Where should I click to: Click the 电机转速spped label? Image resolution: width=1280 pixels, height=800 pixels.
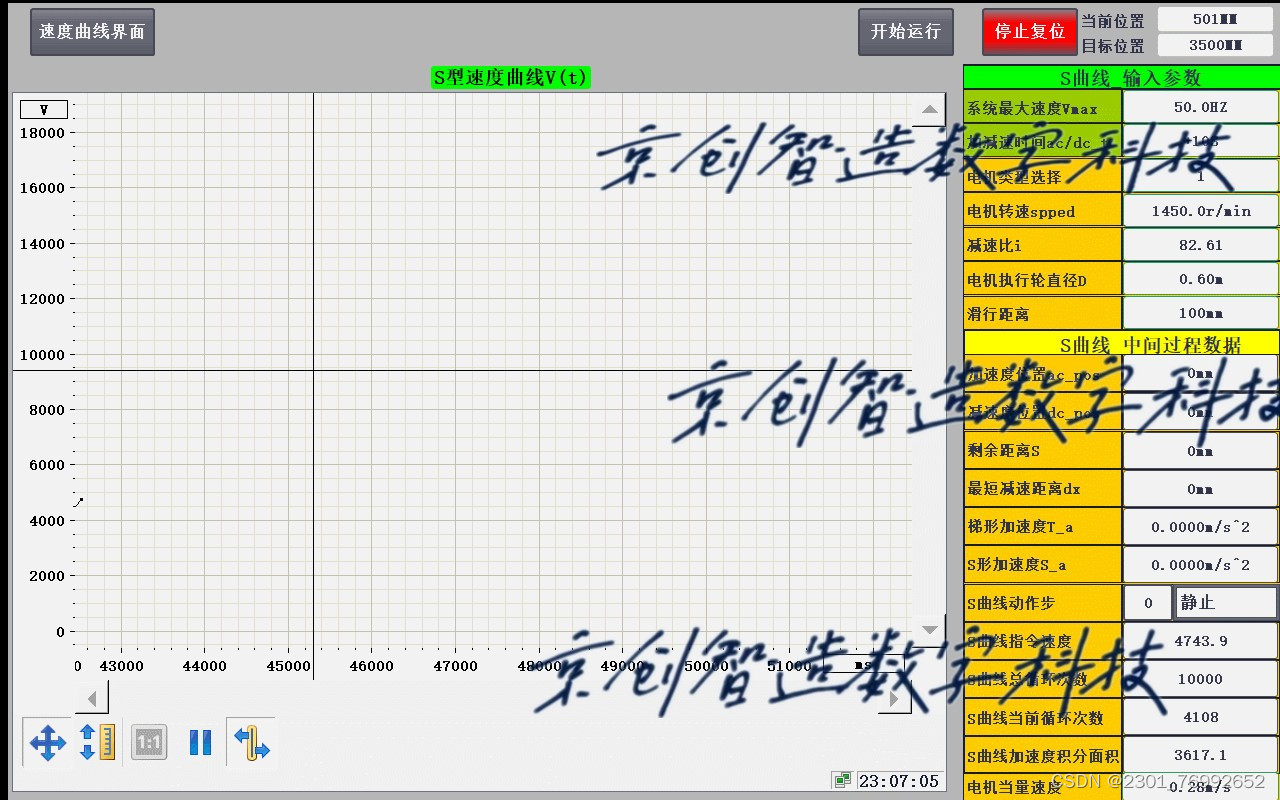[x=1042, y=211]
